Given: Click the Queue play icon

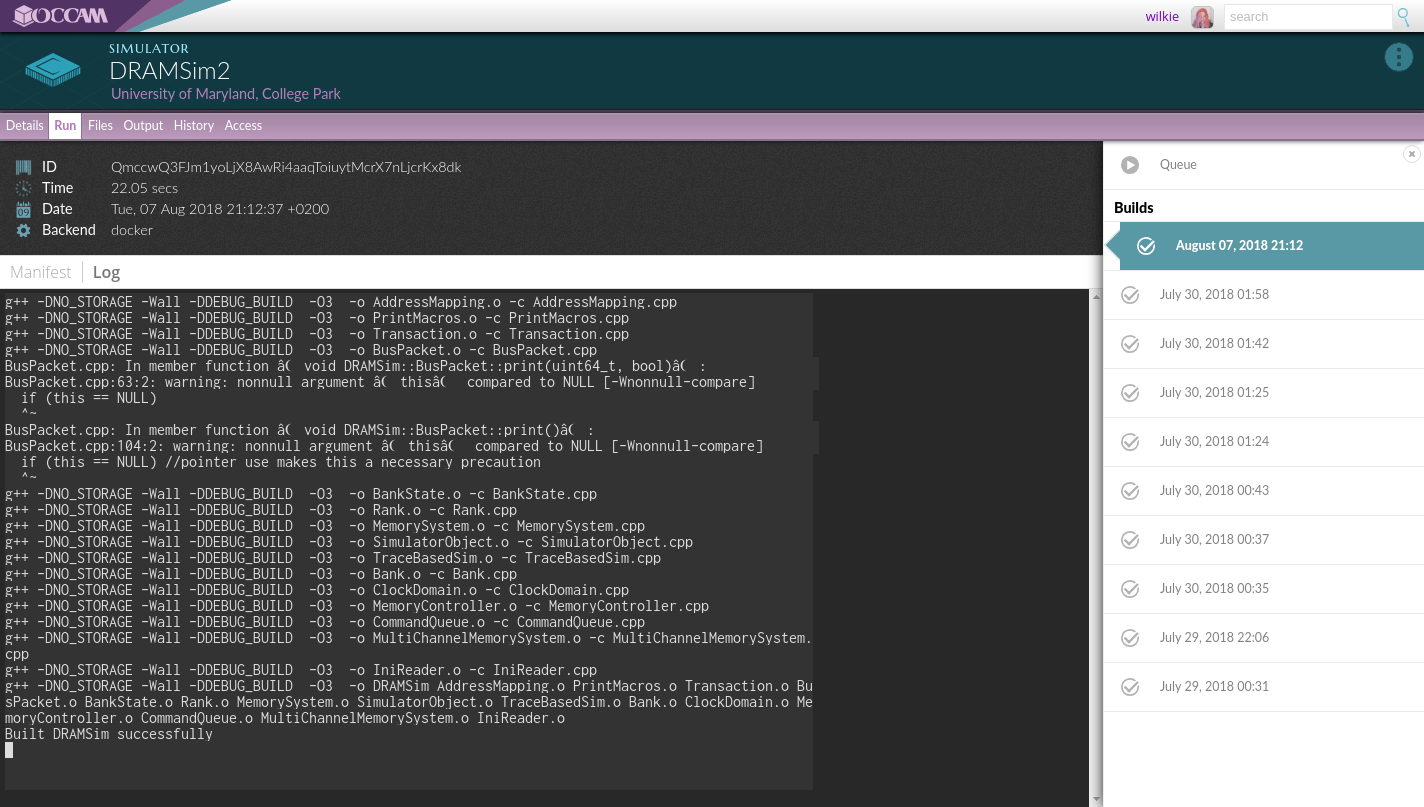Looking at the screenshot, I should coord(1130,165).
